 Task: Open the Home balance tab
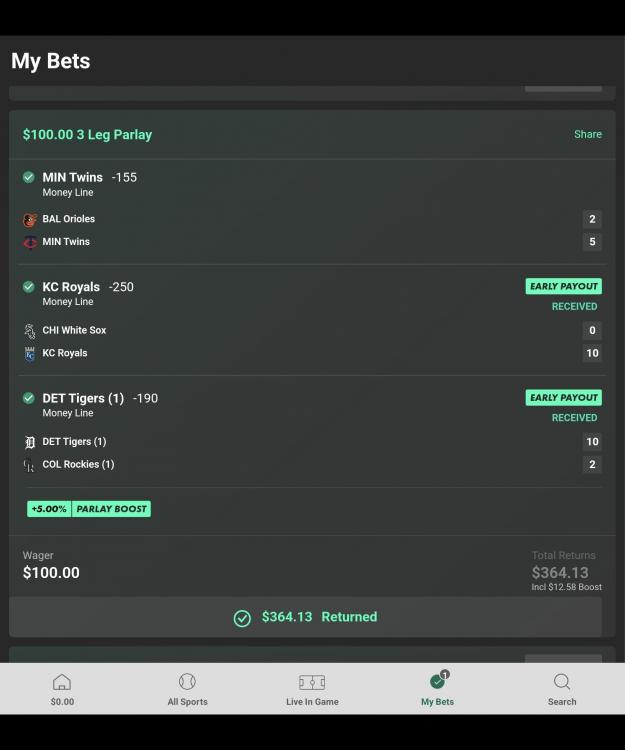coord(62,688)
